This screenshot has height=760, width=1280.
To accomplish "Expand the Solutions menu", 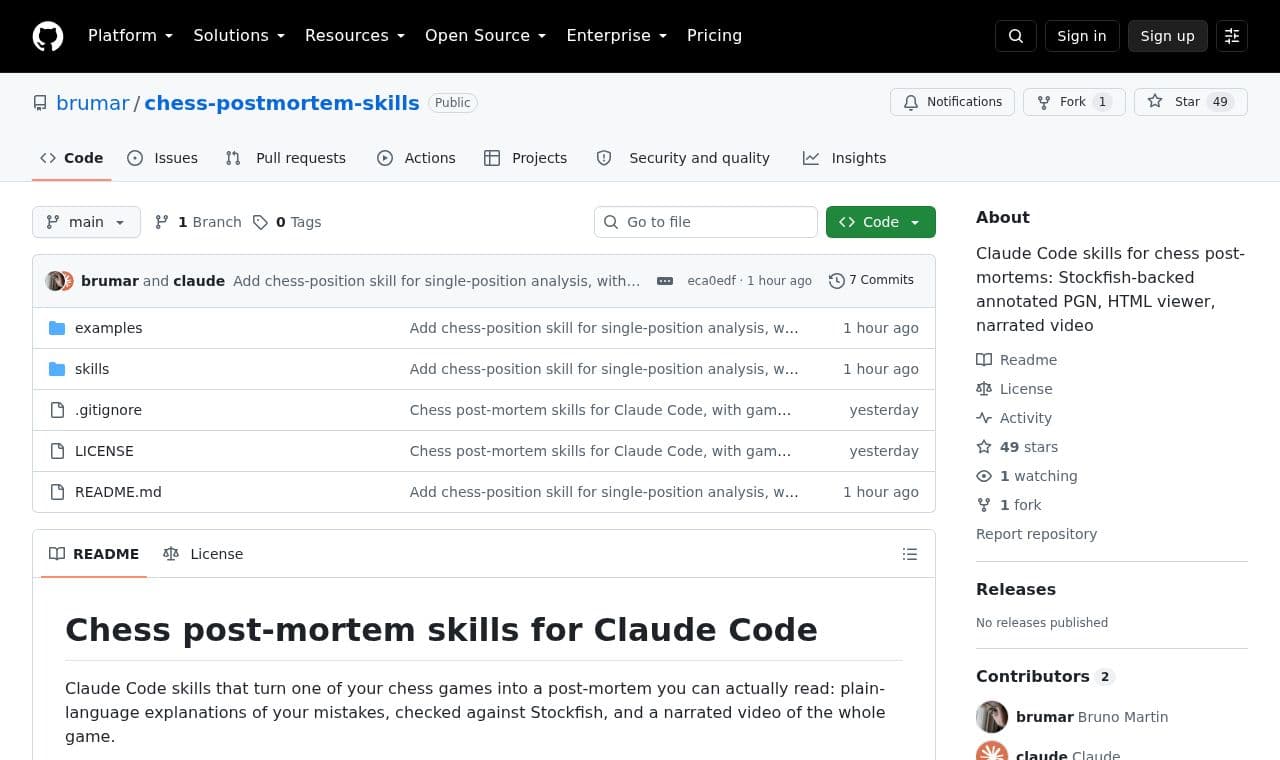I will [x=239, y=36].
